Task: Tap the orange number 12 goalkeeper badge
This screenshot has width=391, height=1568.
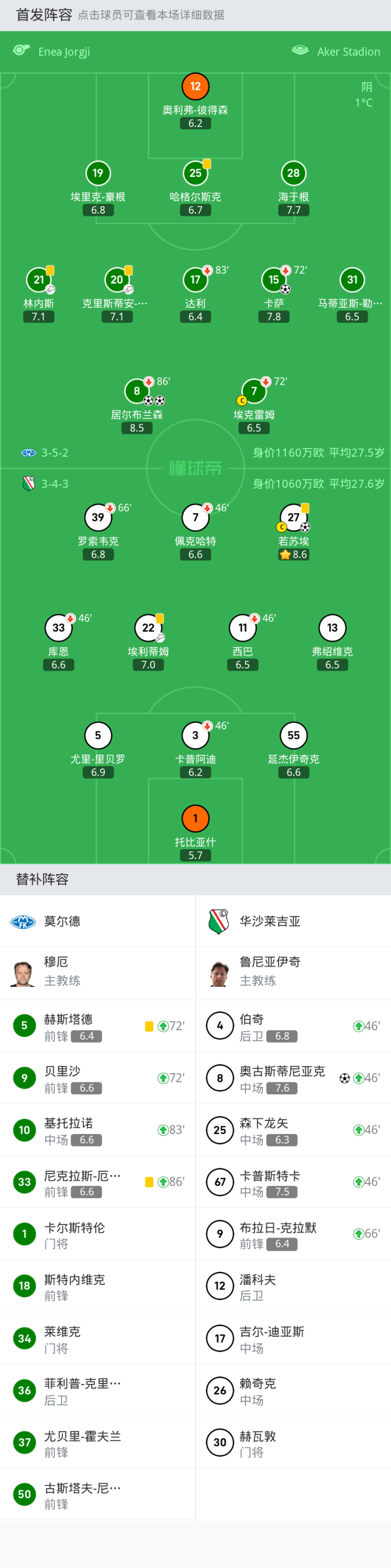Action: tap(195, 86)
